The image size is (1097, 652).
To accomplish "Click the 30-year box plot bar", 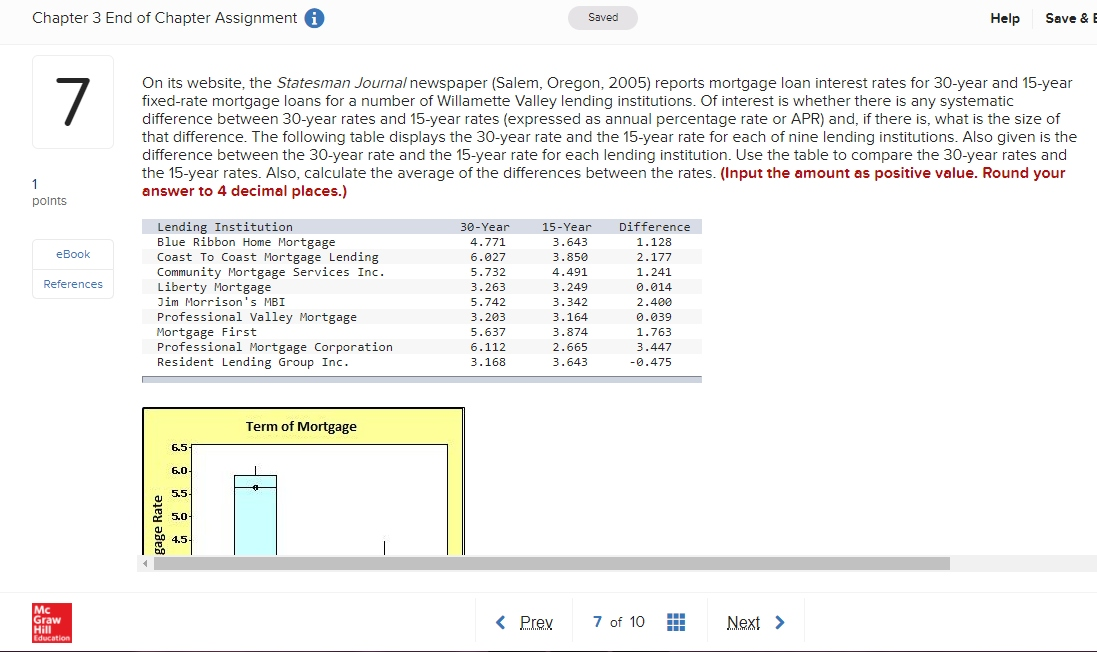I will (x=255, y=515).
